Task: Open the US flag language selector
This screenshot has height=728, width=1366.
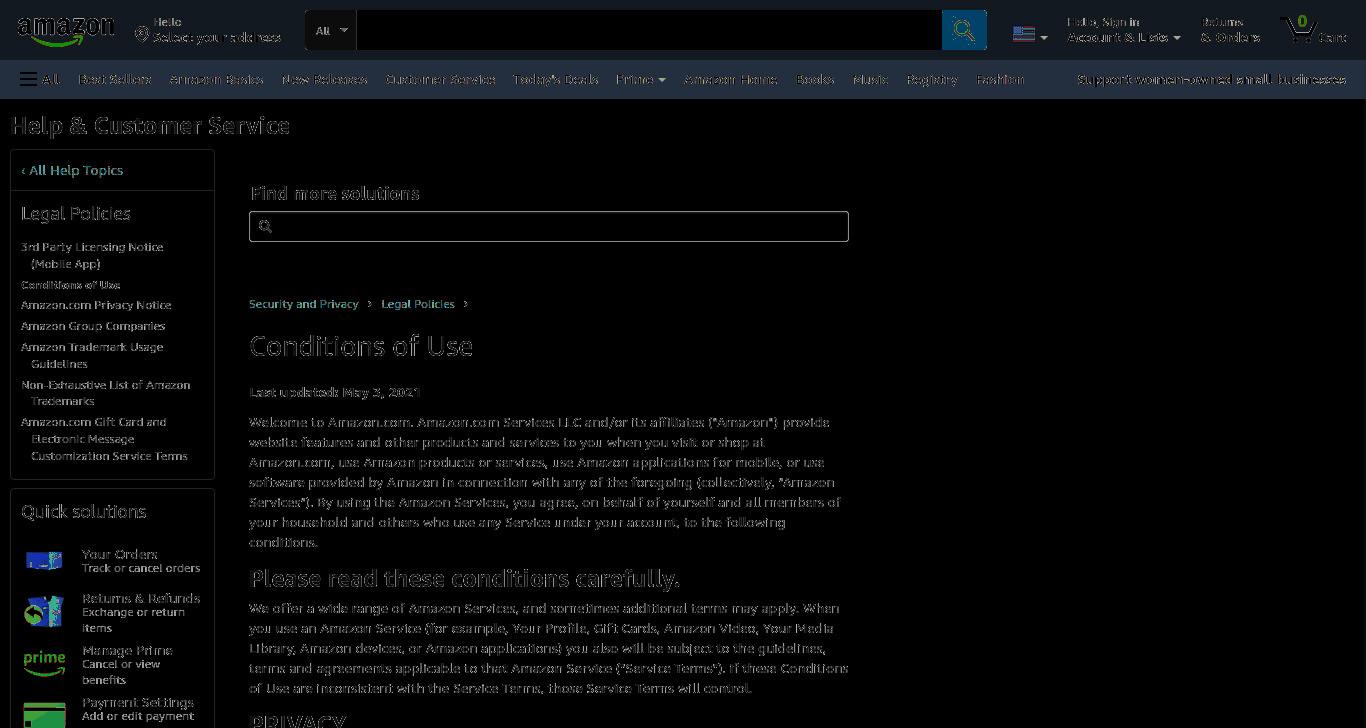Action: (x=1030, y=34)
